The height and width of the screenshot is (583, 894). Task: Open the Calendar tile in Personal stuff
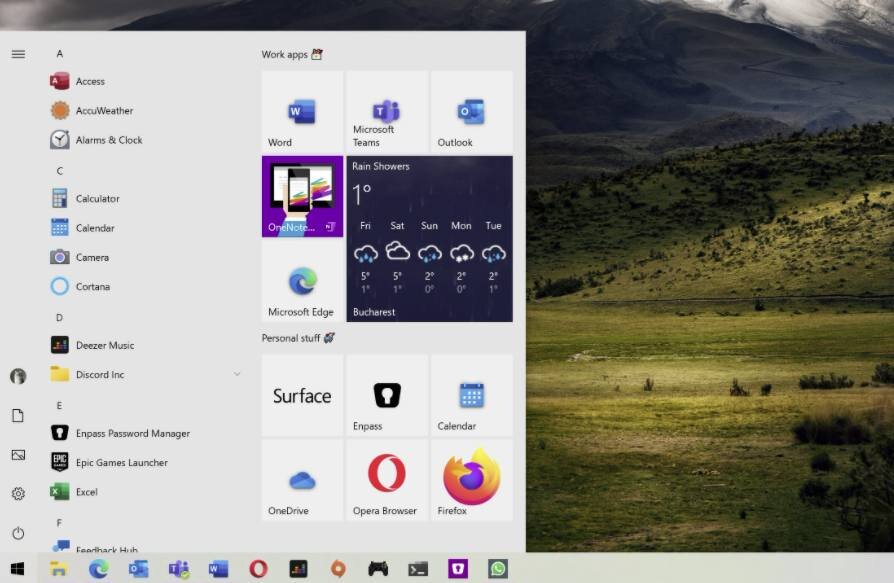tap(472, 396)
